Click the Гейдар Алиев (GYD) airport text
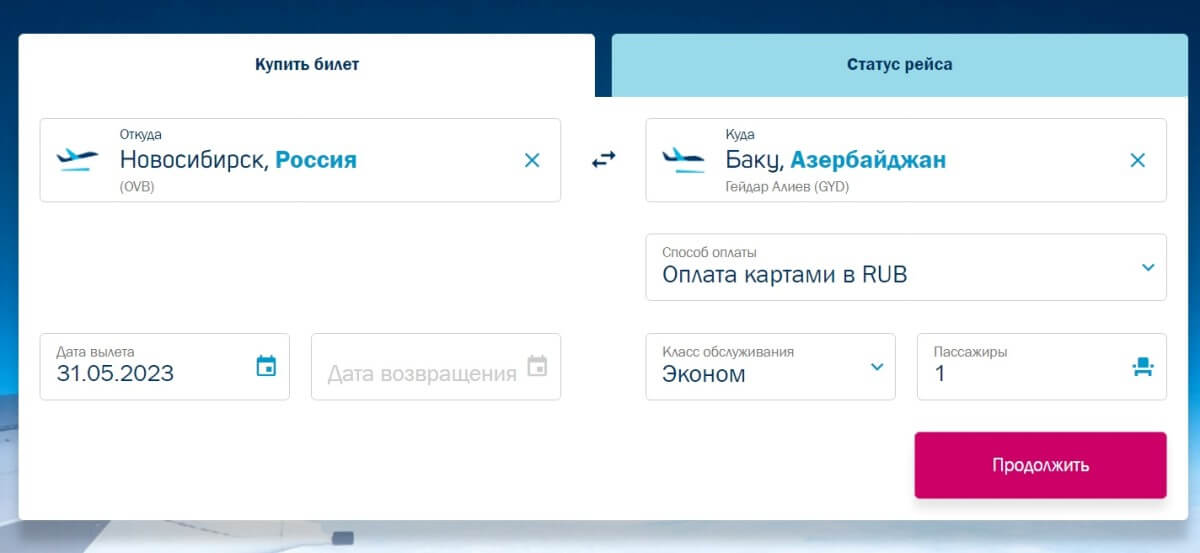 (x=787, y=186)
